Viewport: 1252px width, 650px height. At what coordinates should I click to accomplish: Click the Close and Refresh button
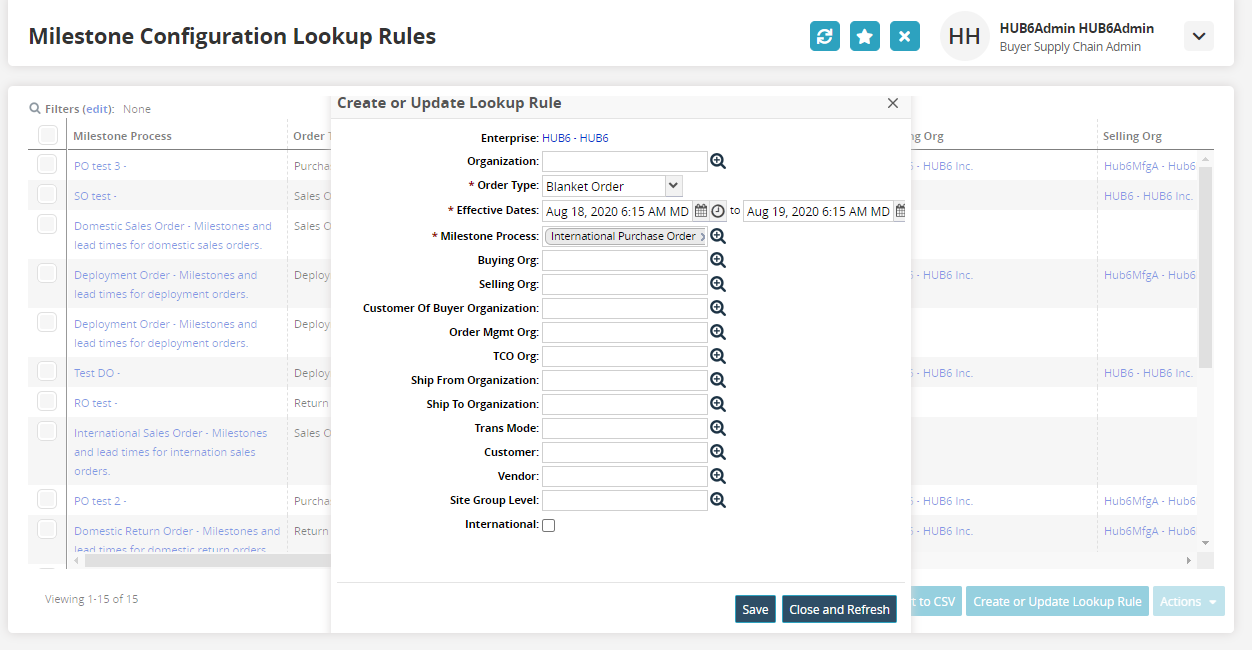pos(839,609)
